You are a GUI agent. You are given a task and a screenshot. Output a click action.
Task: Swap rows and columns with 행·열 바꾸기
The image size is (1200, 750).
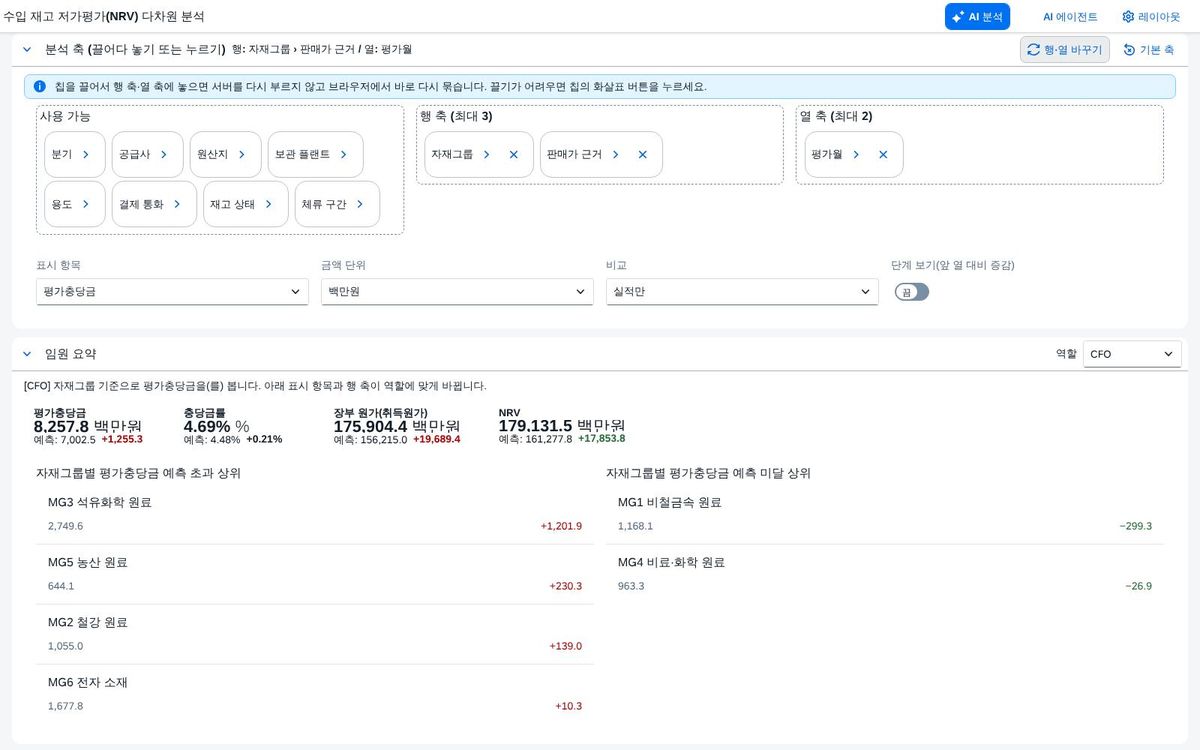pyautogui.click(x=1064, y=49)
